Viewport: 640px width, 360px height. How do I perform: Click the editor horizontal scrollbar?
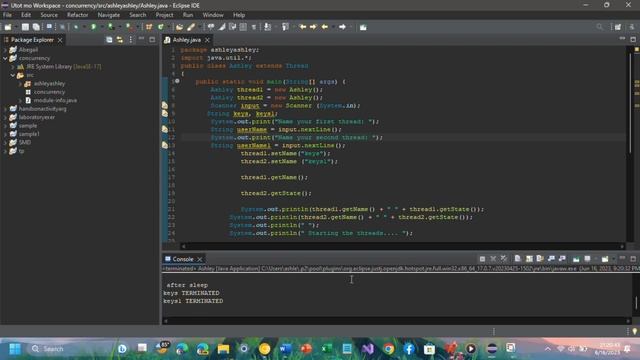pyautogui.click(x=402, y=246)
